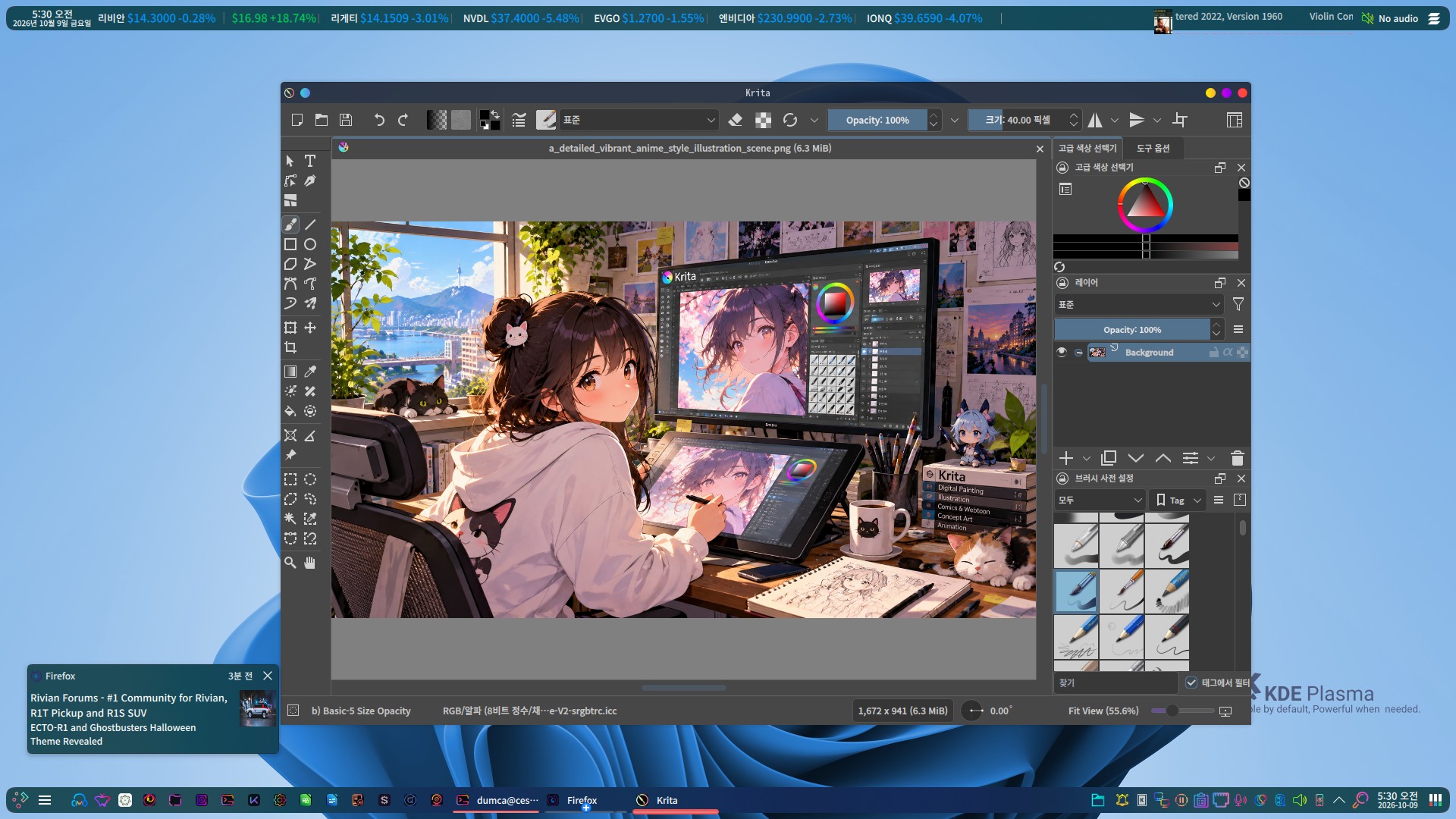Viewport: 1456px width, 819px height.
Task: Toggle lock on the 레이어 docker
Action: click(x=1063, y=283)
